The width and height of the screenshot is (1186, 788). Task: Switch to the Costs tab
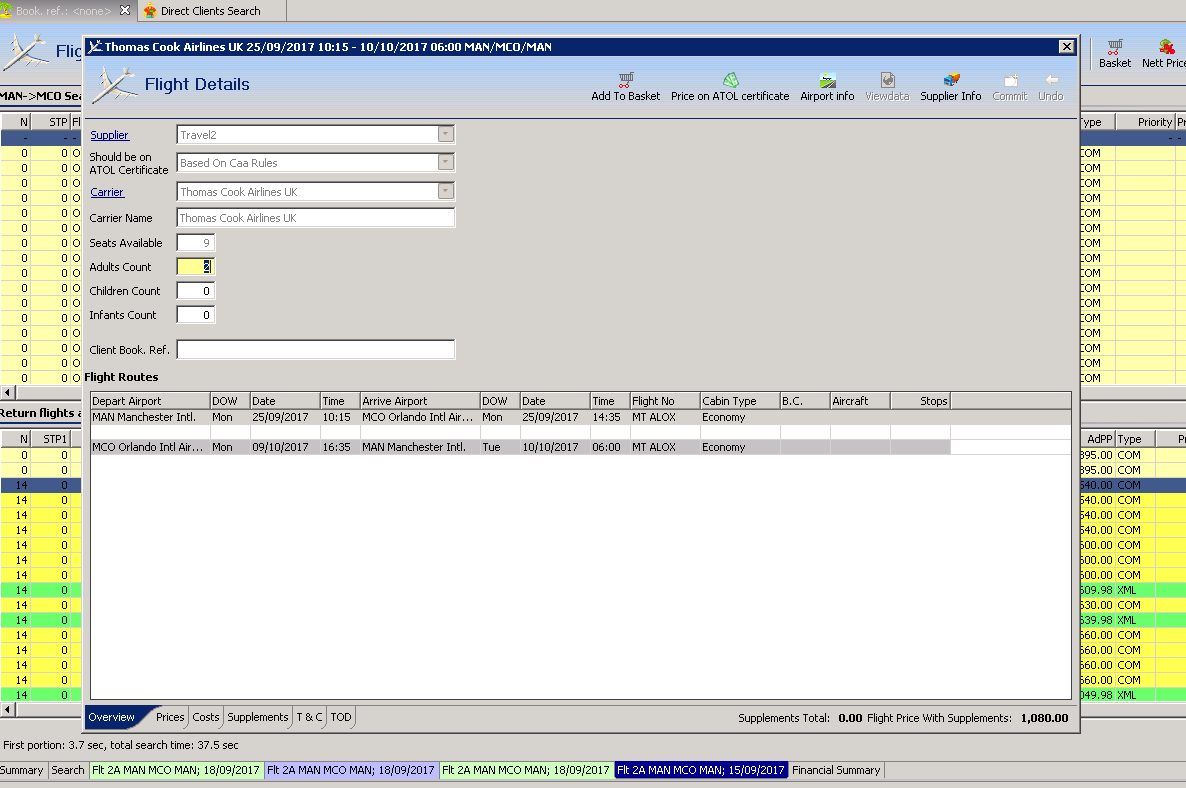coord(206,717)
